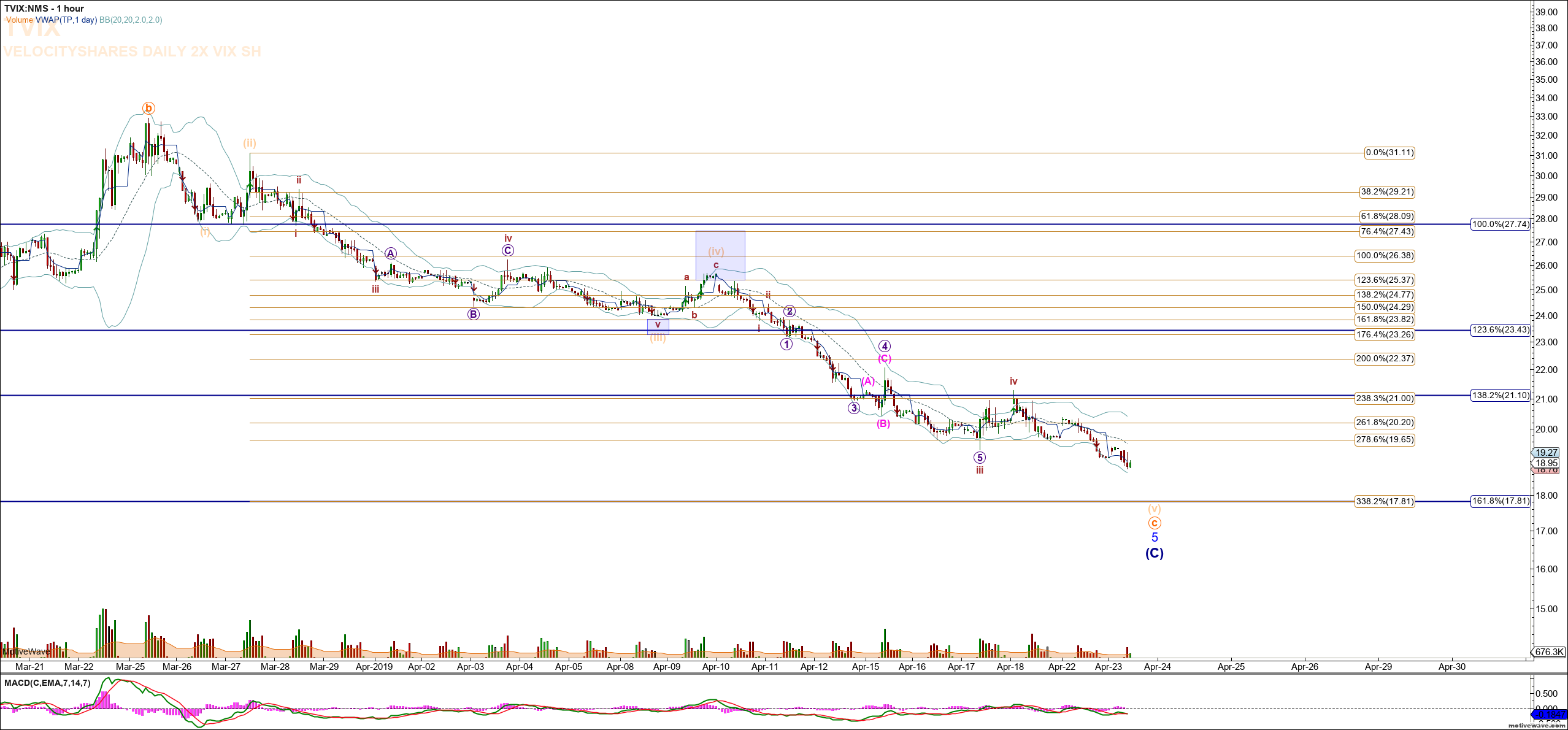Select the purple circled A wave marker
The image size is (1568, 730).
[391, 253]
